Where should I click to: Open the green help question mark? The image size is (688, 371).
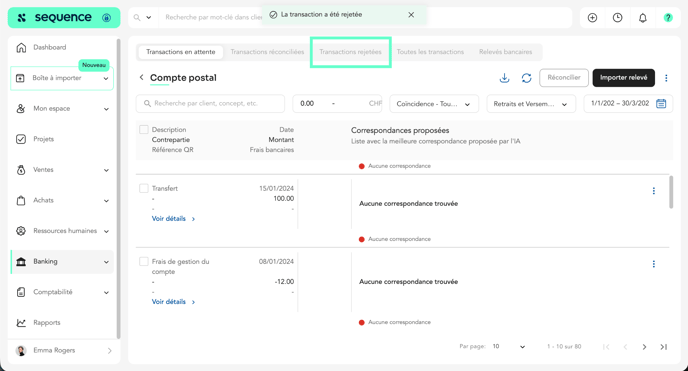pyautogui.click(x=668, y=18)
